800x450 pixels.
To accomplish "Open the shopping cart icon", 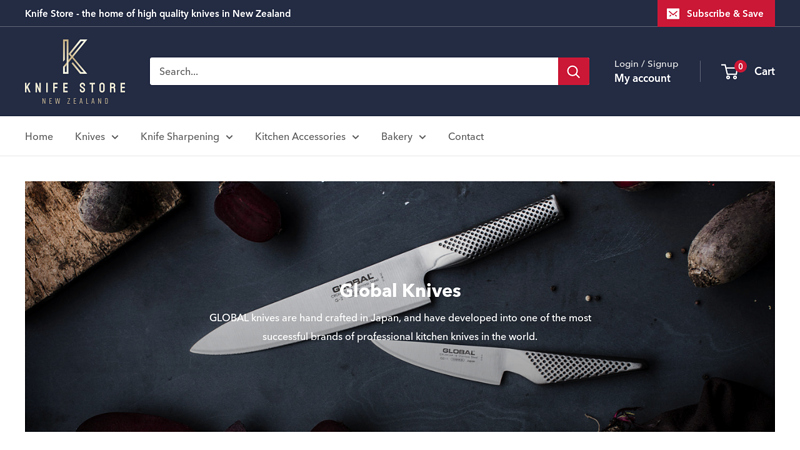I will [x=730, y=72].
